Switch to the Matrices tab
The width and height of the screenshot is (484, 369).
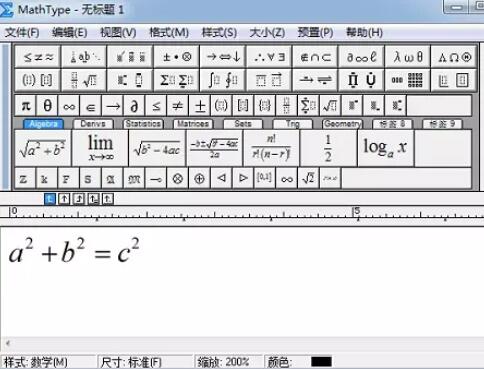(x=193, y=124)
